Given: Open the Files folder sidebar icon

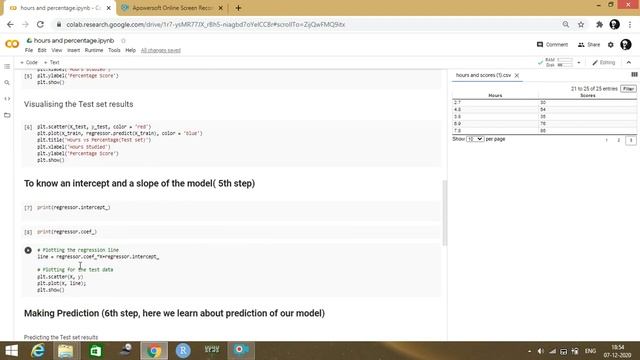Looking at the screenshot, I should (7, 115).
